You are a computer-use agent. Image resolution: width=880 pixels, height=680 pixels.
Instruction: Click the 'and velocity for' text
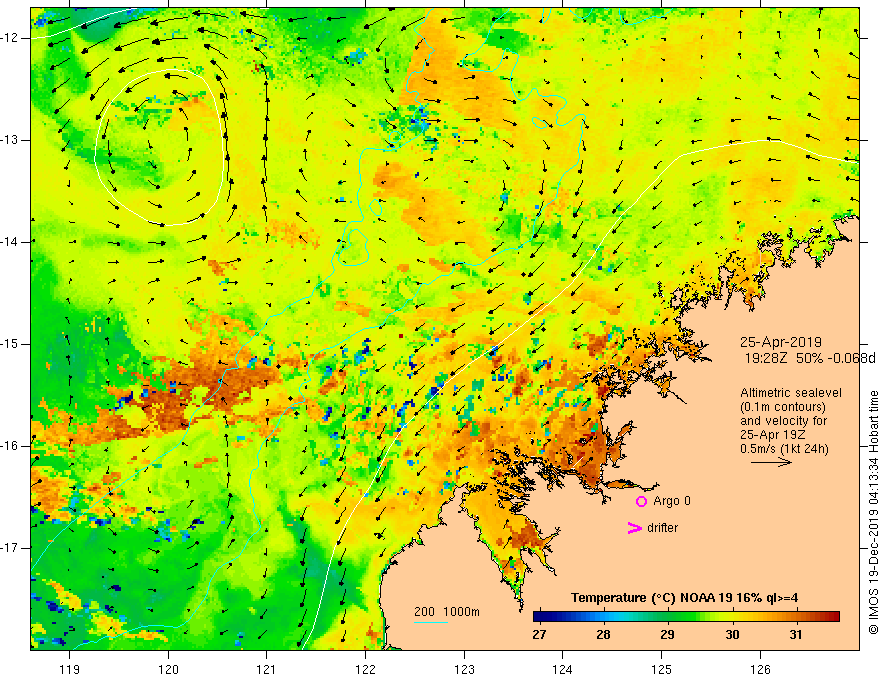tap(783, 421)
